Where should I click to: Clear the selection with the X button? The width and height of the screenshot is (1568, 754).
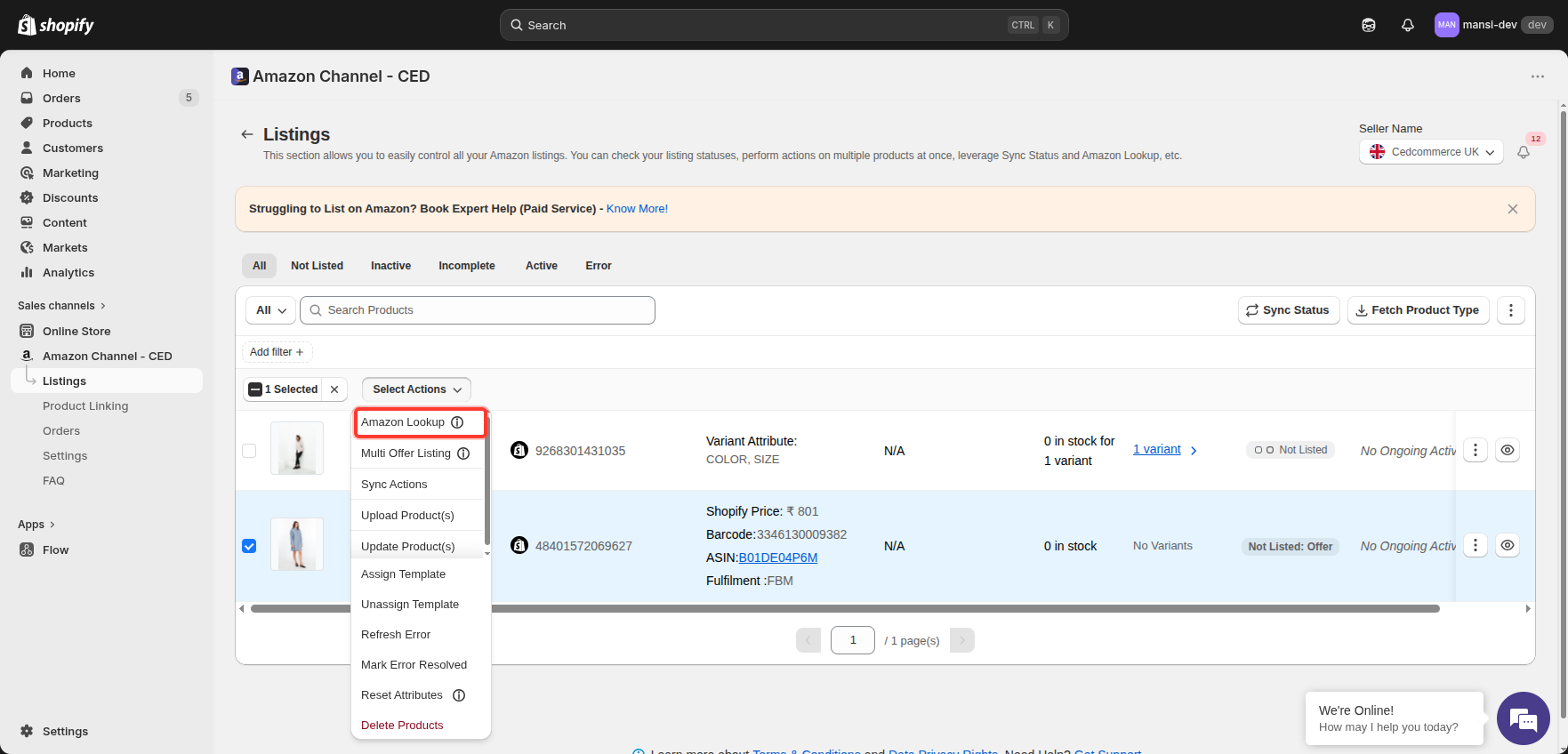[x=334, y=389]
